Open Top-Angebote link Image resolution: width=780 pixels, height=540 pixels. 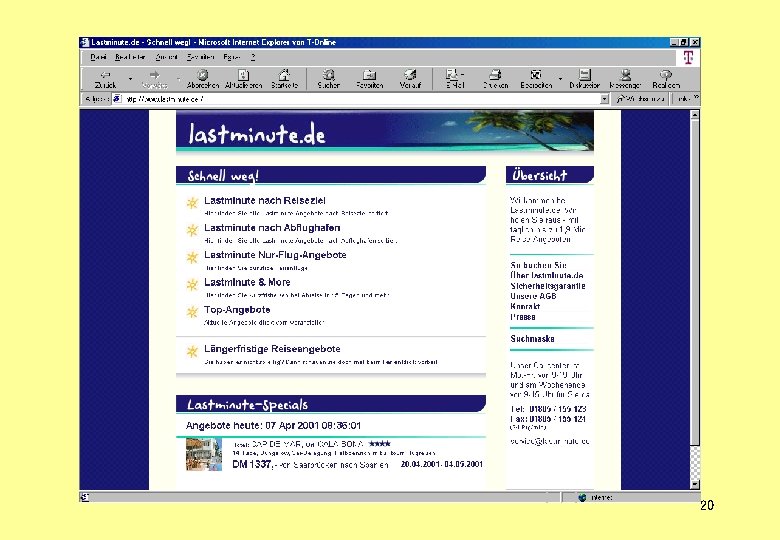237,309
